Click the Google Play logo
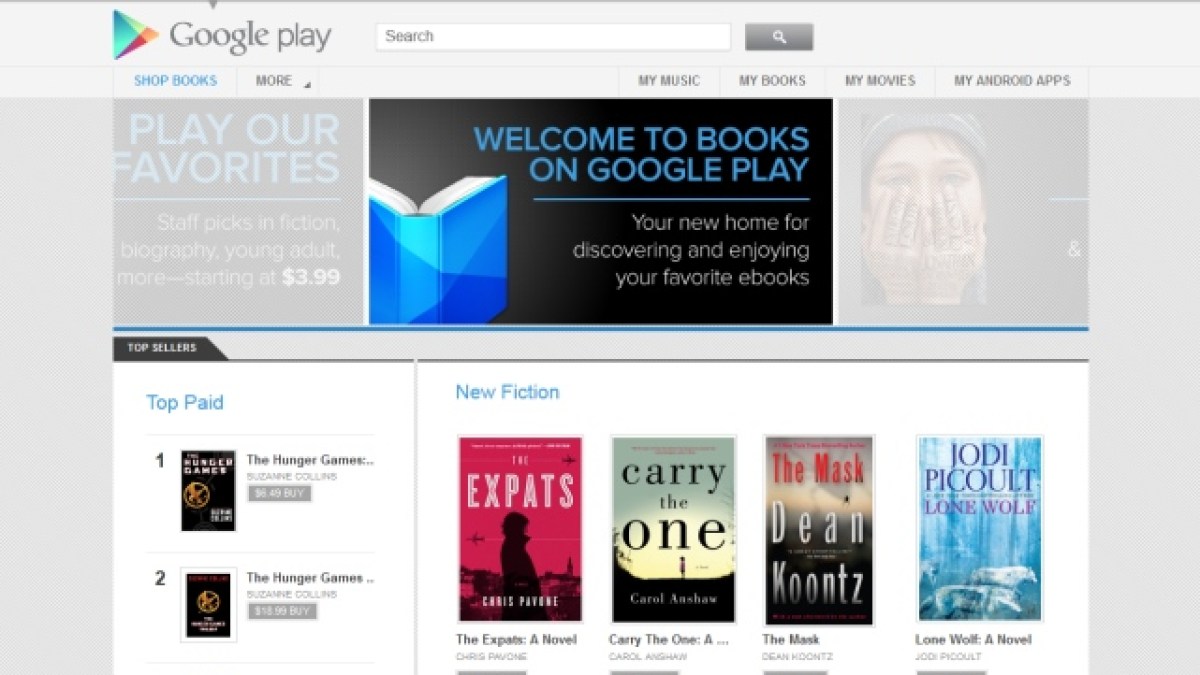Image resolution: width=1200 pixels, height=675 pixels. pos(222,36)
